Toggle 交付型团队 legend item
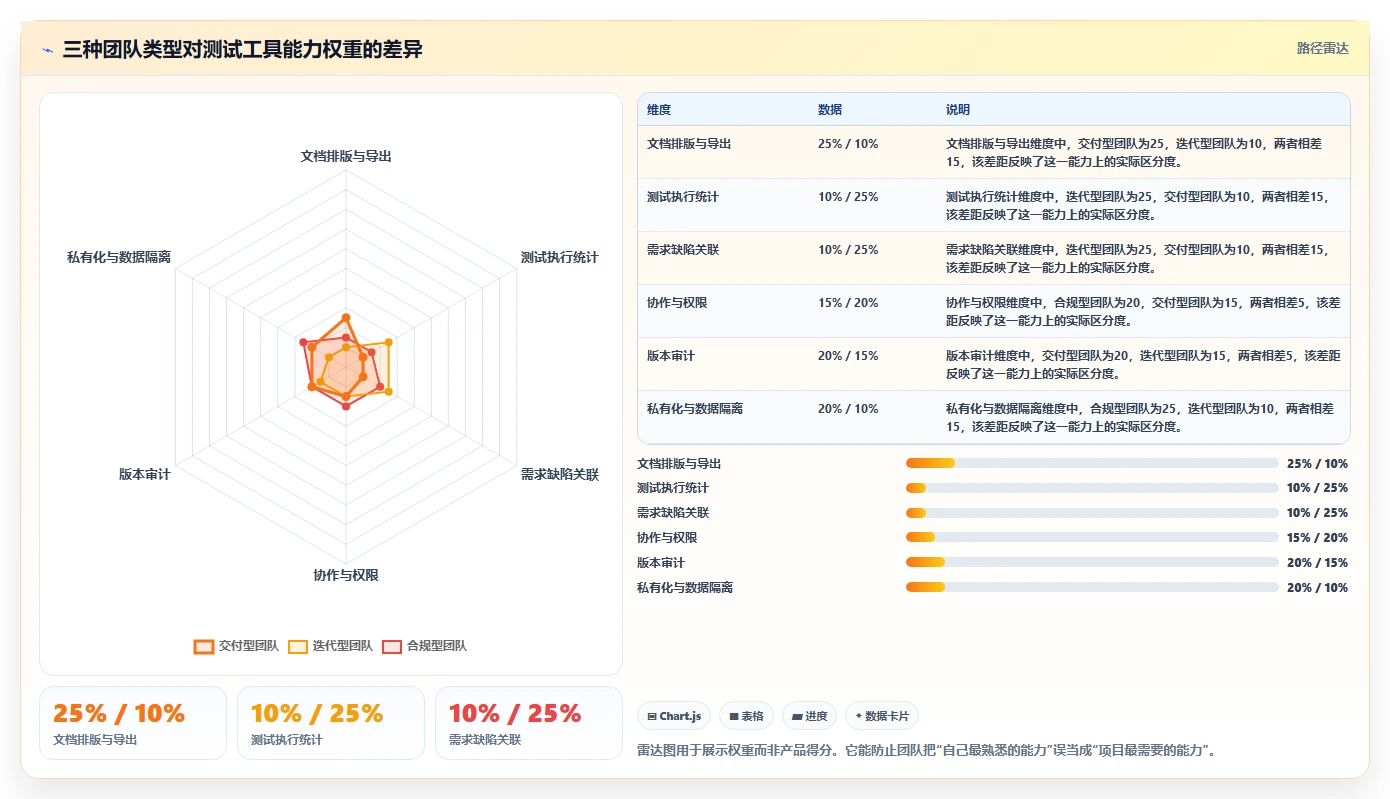The height and width of the screenshot is (799, 1390). coord(236,646)
